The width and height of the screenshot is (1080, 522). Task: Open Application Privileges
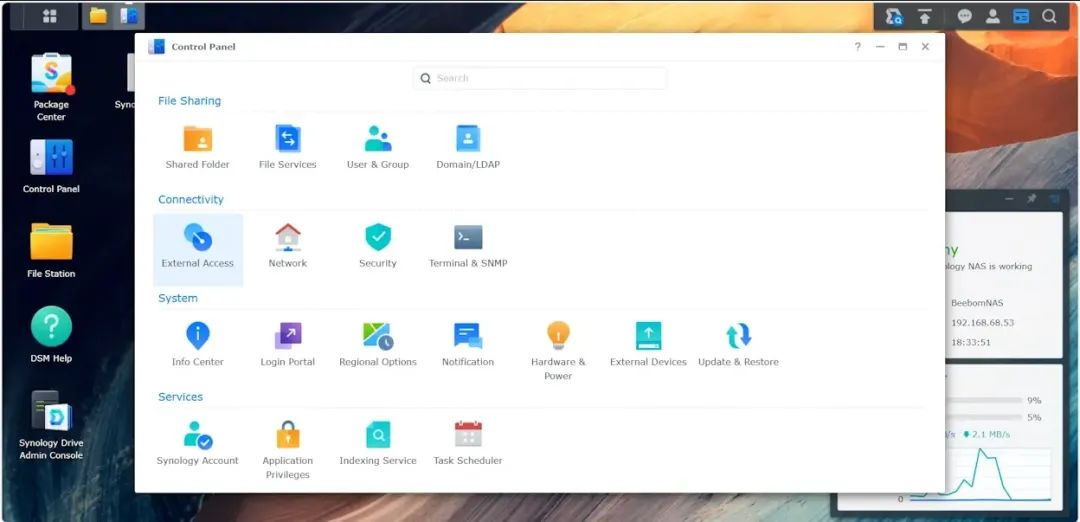[x=287, y=450]
